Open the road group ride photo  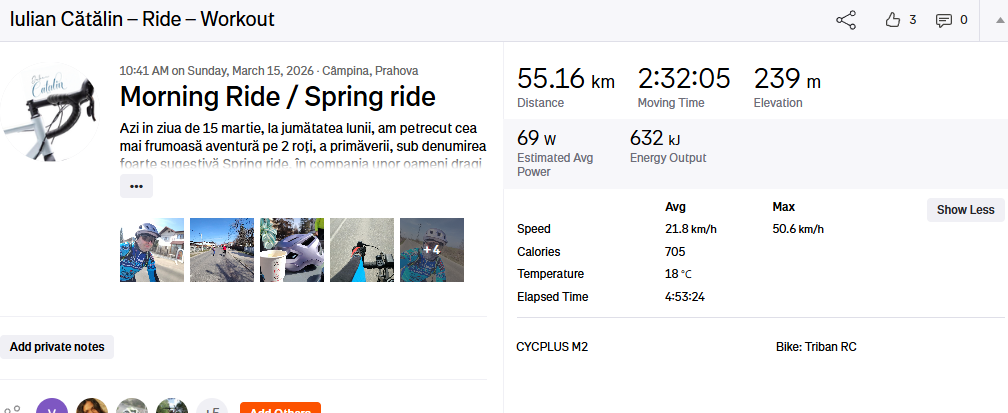[x=222, y=250]
